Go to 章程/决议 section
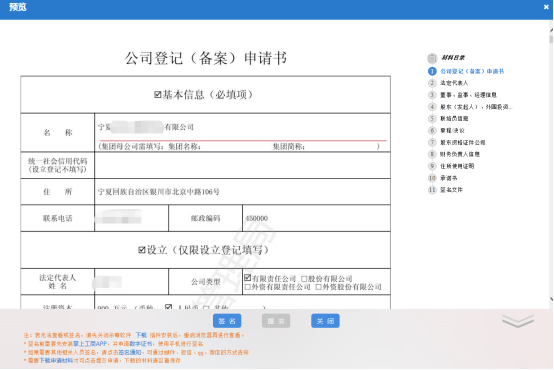The image size is (554, 370). click(x=452, y=131)
